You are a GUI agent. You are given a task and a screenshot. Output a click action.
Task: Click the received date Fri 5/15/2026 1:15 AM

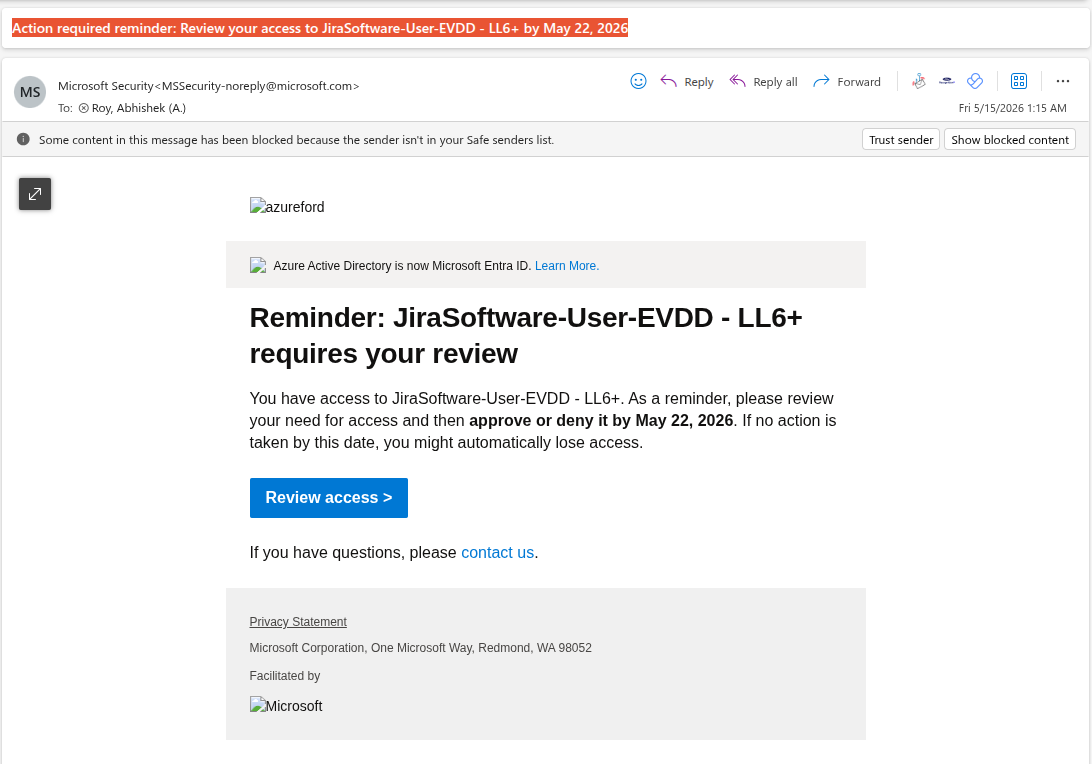(x=1012, y=108)
